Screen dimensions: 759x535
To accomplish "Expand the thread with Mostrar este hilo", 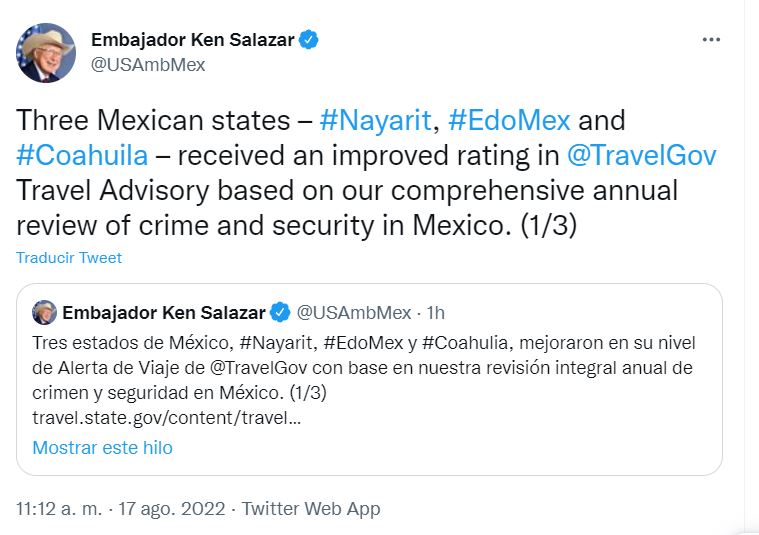I will (102, 448).
